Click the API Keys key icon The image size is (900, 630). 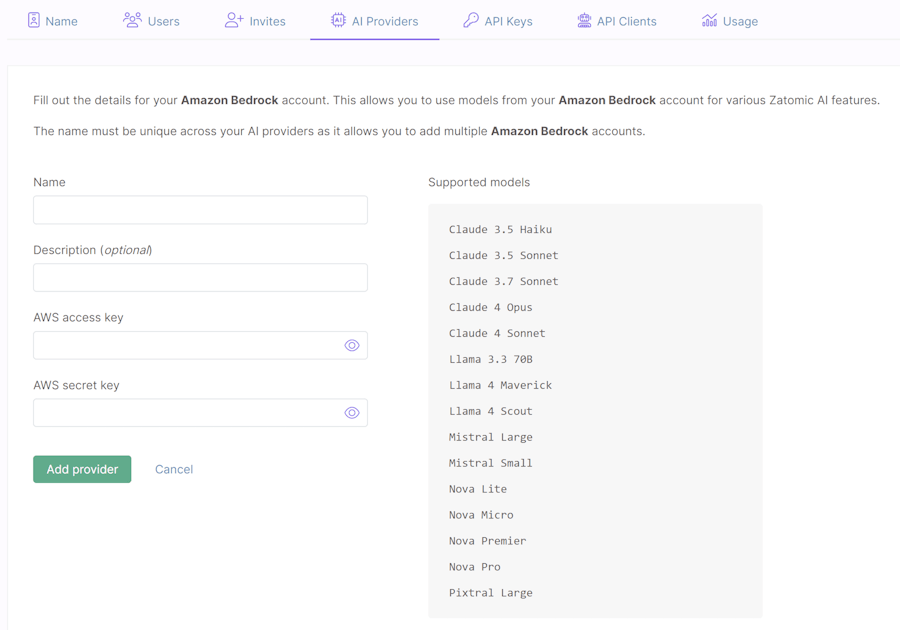tap(471, 20)
